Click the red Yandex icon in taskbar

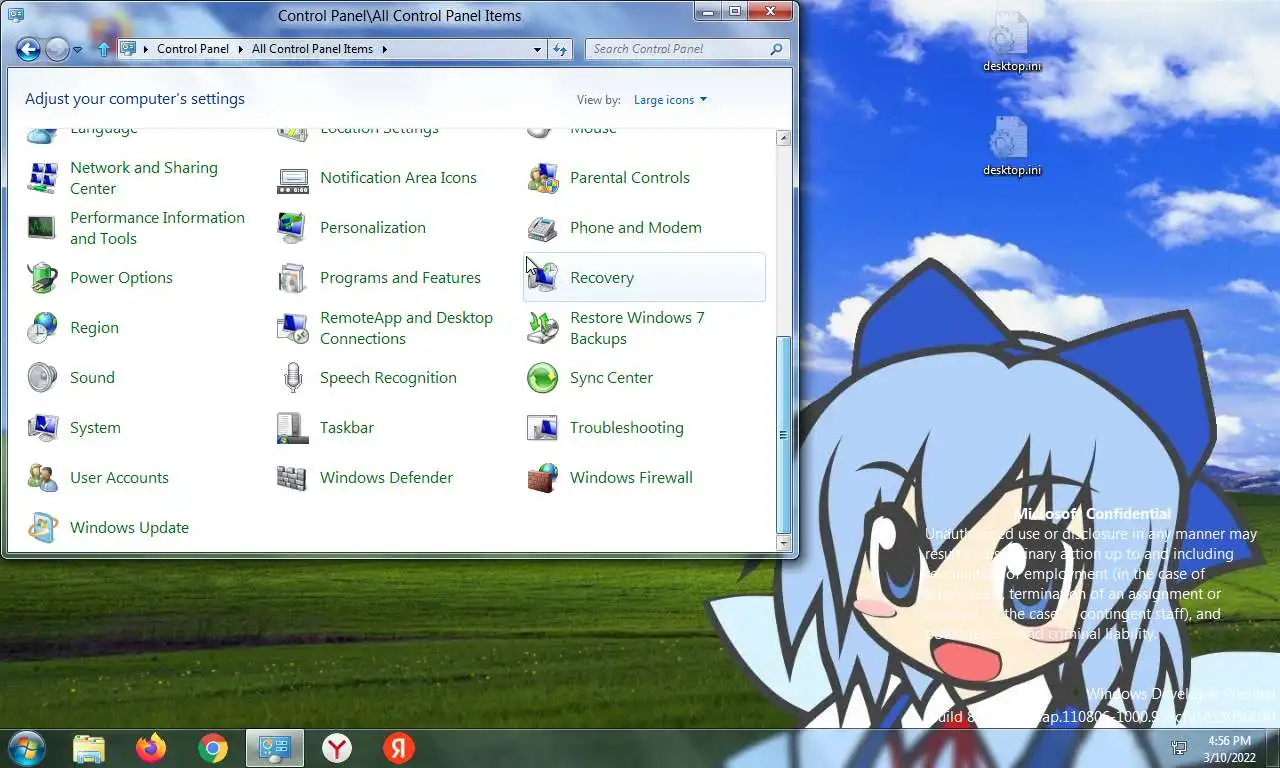point(398,748)
